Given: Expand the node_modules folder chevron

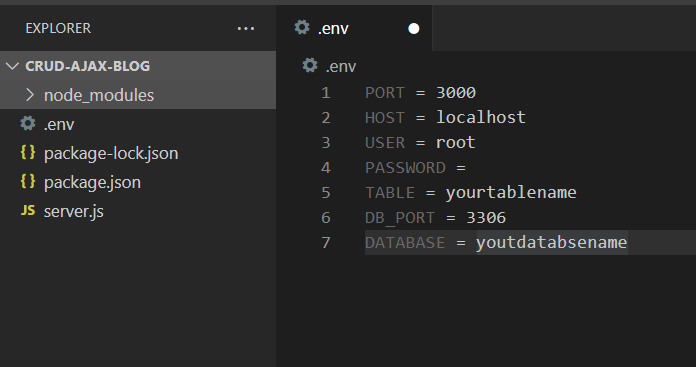Looking at the screenshot, I should click(30, 95).
